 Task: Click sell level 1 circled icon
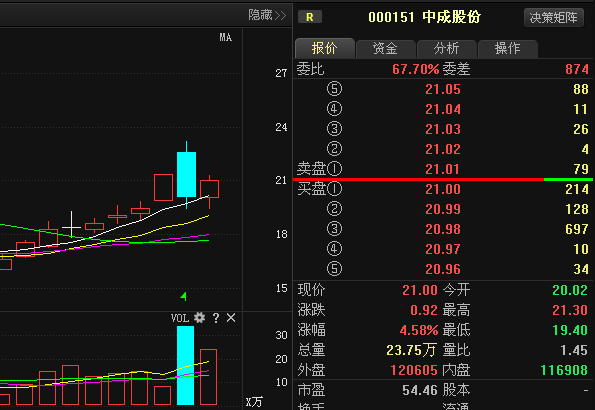pyautogui.click(x=334, y=169)
